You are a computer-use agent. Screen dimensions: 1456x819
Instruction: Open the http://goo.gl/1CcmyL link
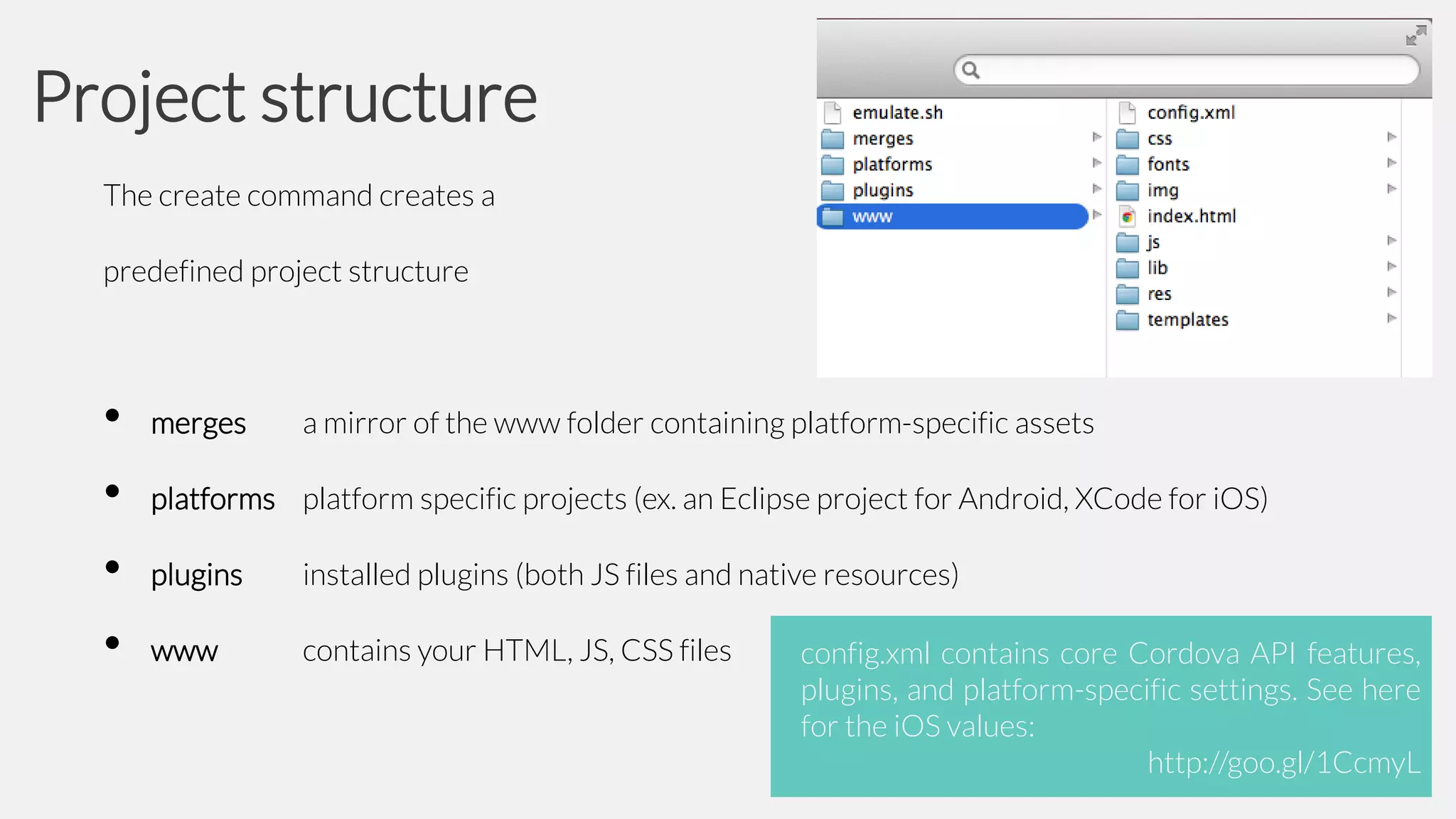pyautogui.click(x=1284, y=763)
